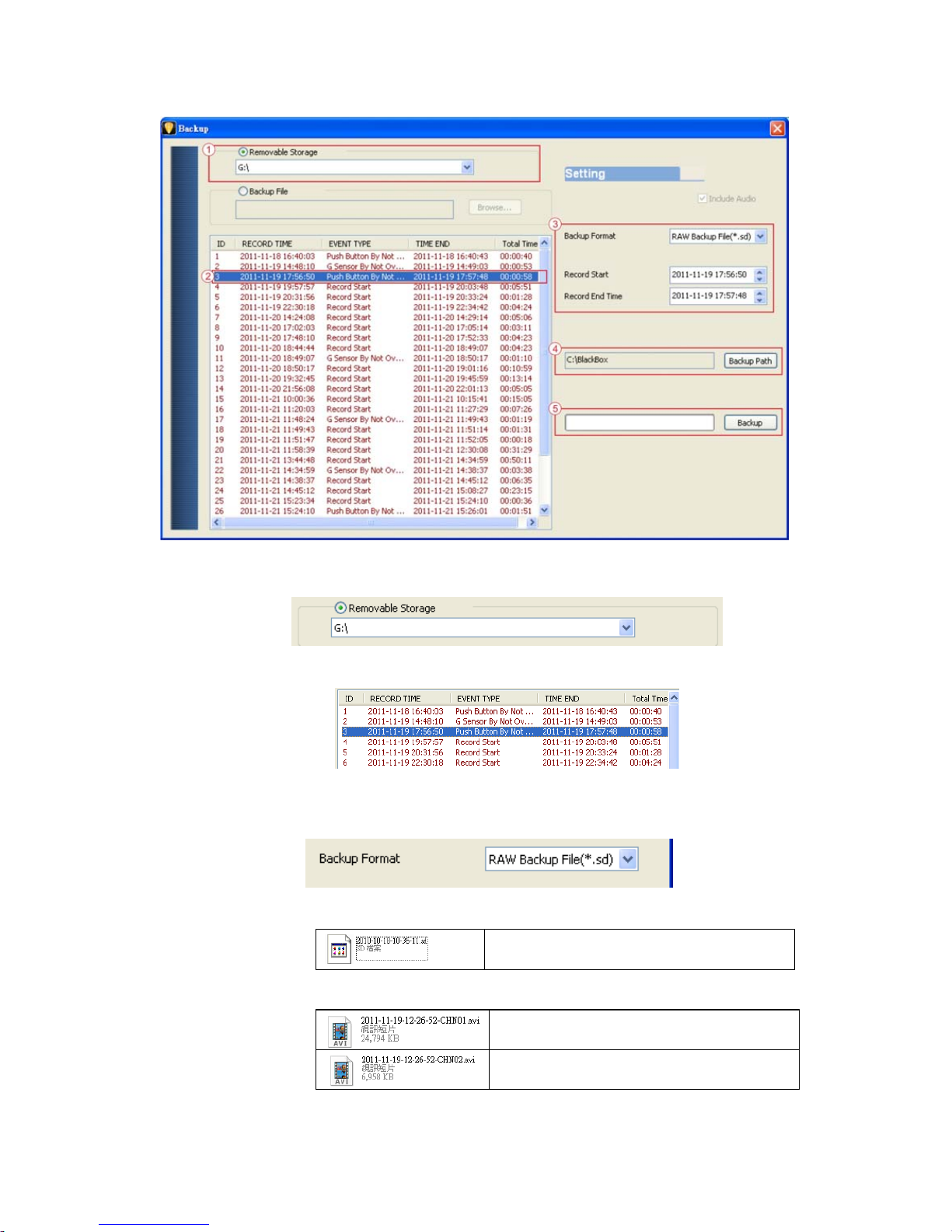
Task: Select record 8 starting 2011-11-20 17:02:03
Action: [x=375, y=327]
